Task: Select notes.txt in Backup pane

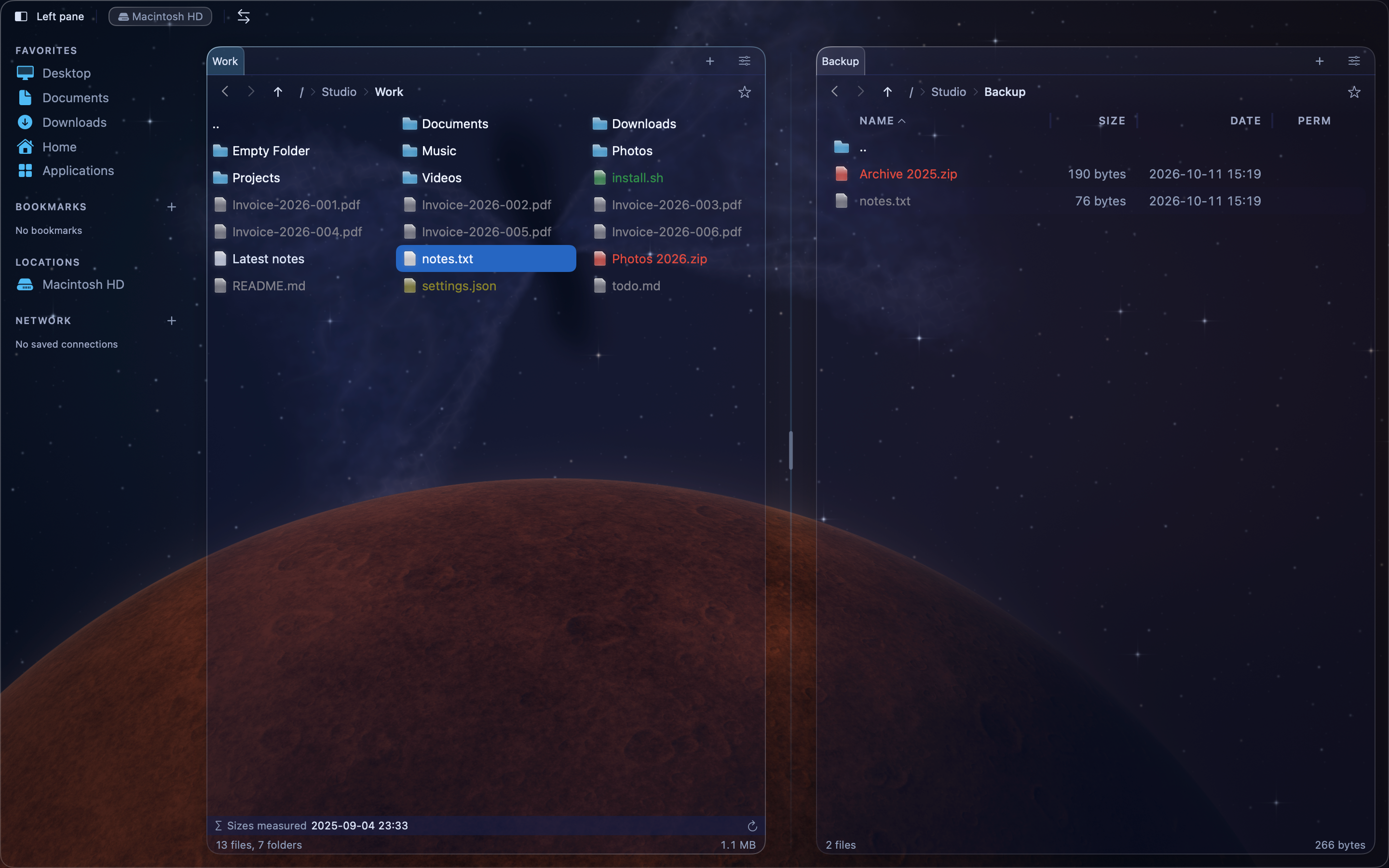Action: click(1095, 201)
